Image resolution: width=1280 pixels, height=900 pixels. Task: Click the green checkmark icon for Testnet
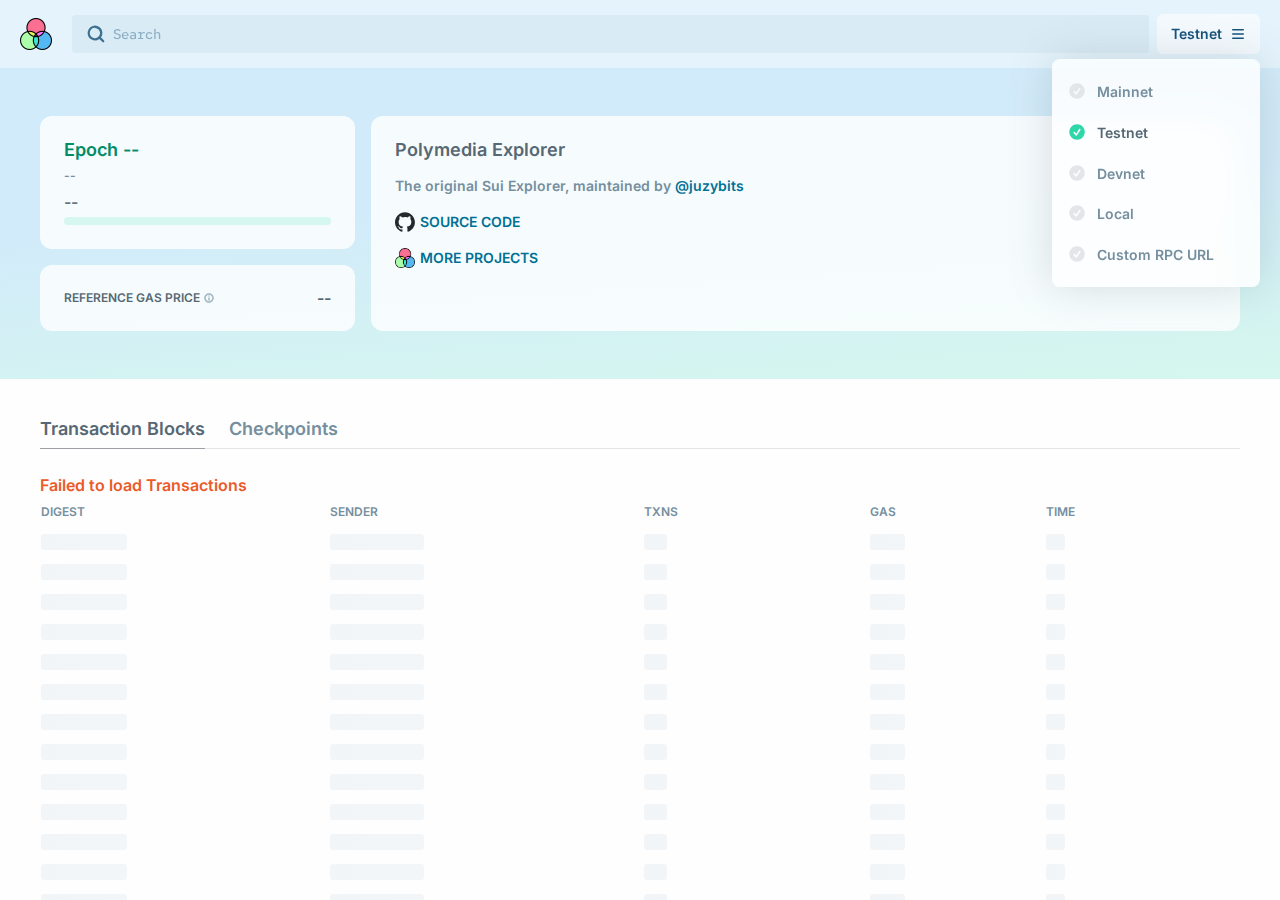click(x=1077, y=132)
